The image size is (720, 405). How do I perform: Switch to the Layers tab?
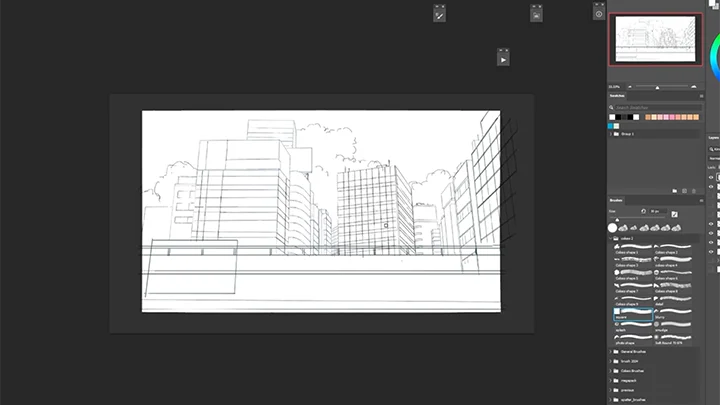[714, 138]
